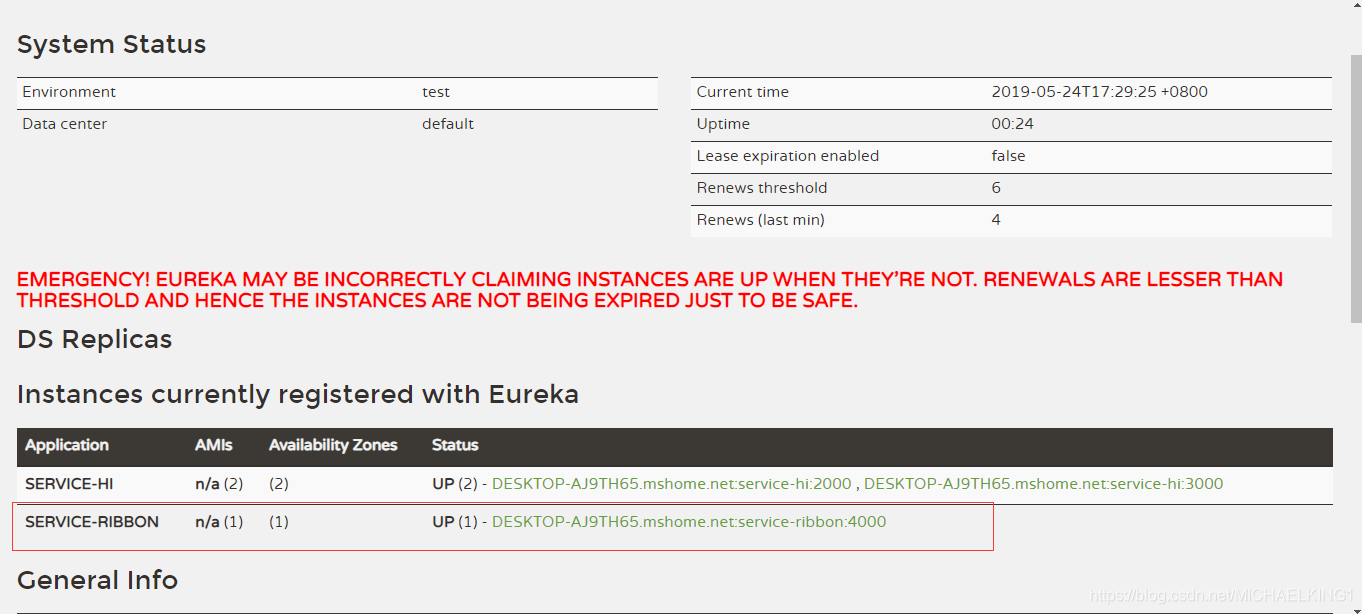1362x614 pixels.
Task: Click the environment value test
Action: point(436,92)
